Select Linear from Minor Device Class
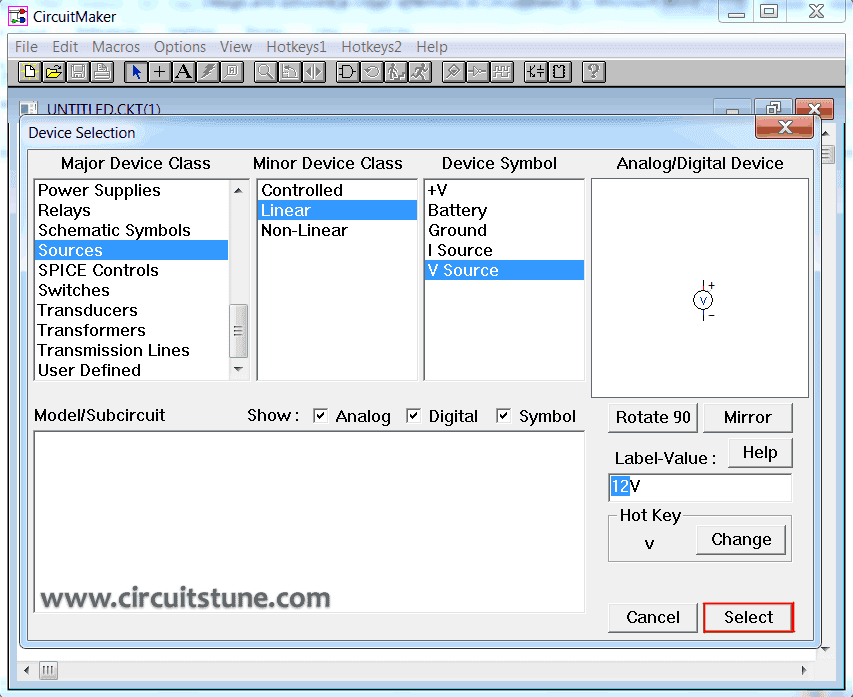Viewport: 853px width, 697px height. (x=337, y=210)
